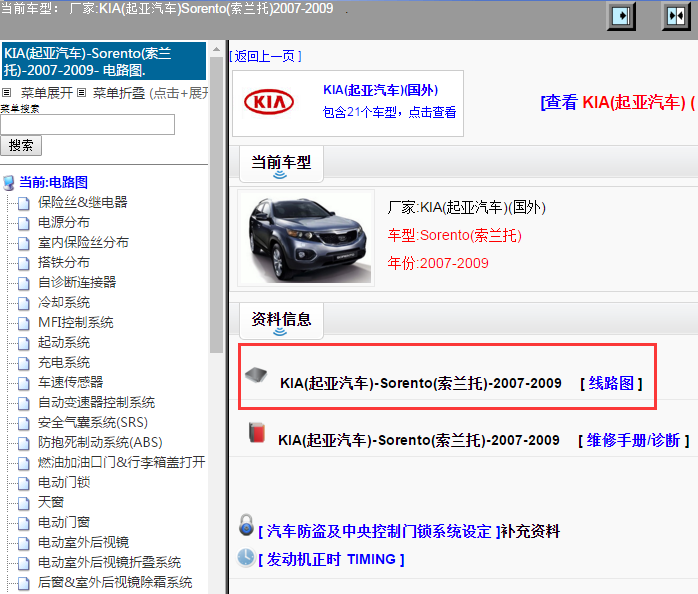Open the 线路图 link
Image resolution: width=698 pixels, height=594 pixels.
pos(611,383)
